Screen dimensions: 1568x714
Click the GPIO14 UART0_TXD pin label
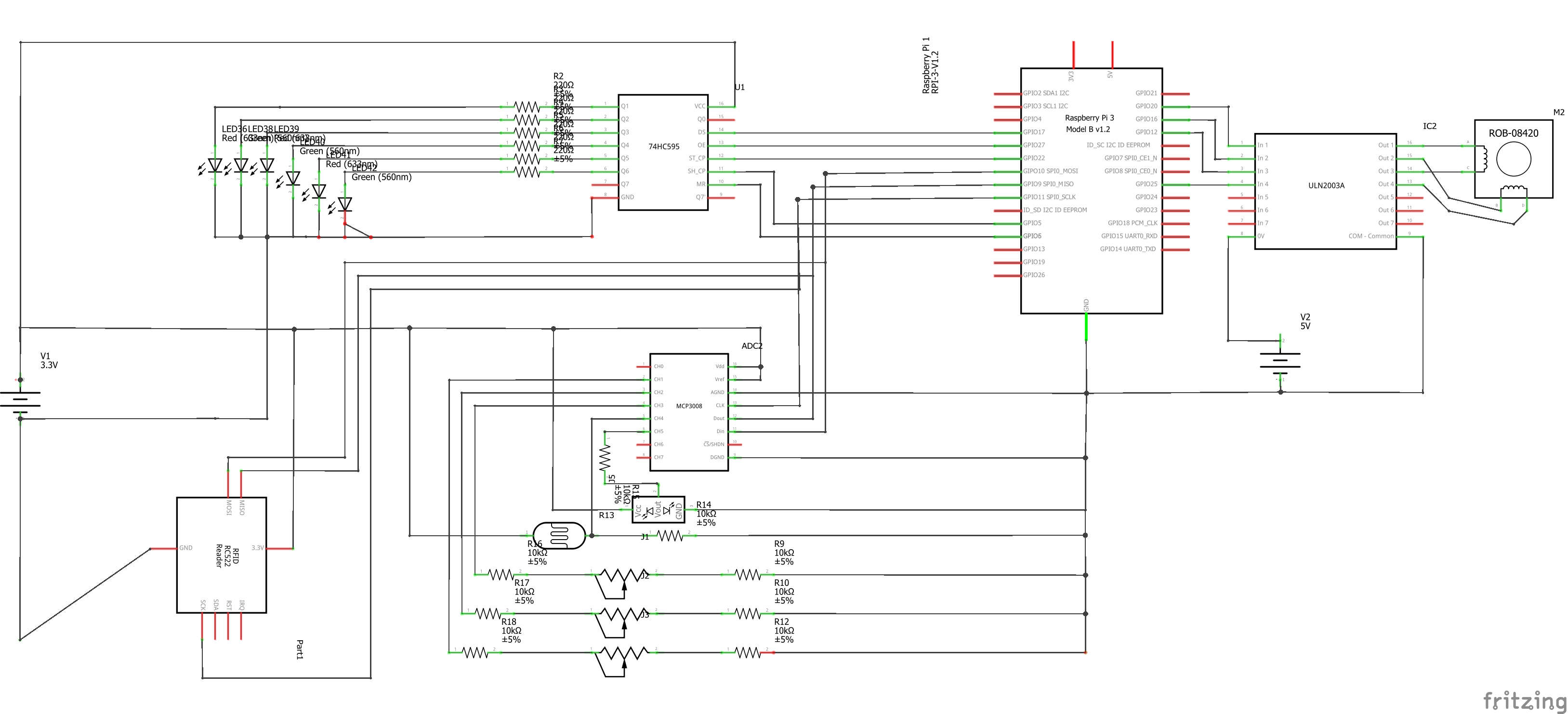coord(1128,249)
